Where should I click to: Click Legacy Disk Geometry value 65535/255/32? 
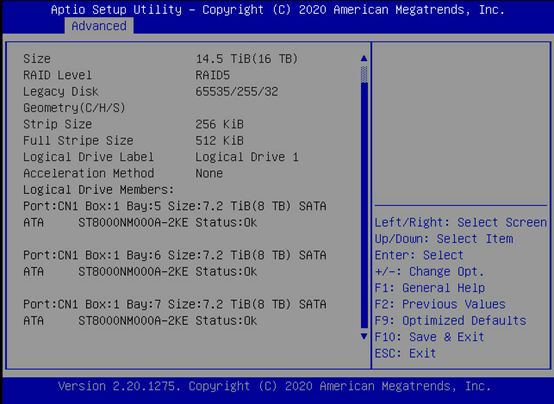237,92
